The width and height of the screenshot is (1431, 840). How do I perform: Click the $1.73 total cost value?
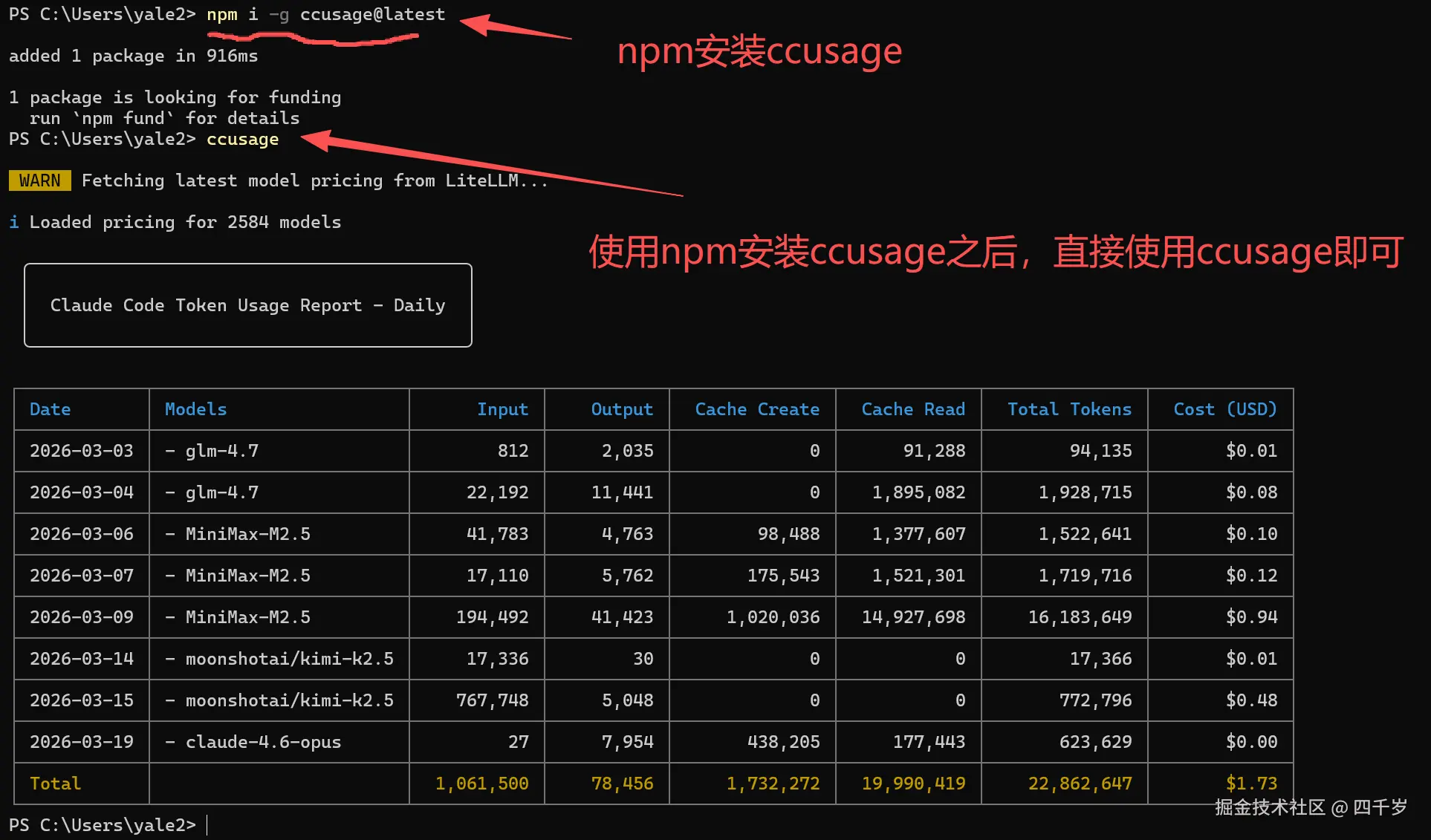(1252, 783)
